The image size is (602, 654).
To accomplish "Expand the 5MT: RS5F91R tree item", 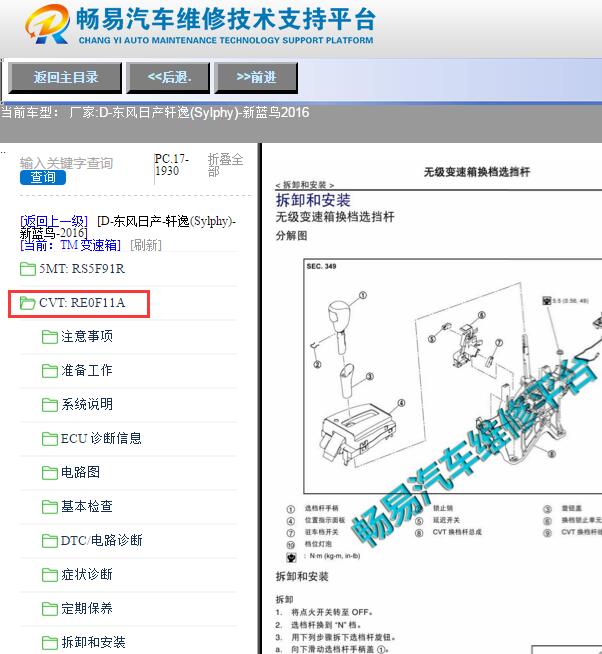I will (x=82, y=269).
